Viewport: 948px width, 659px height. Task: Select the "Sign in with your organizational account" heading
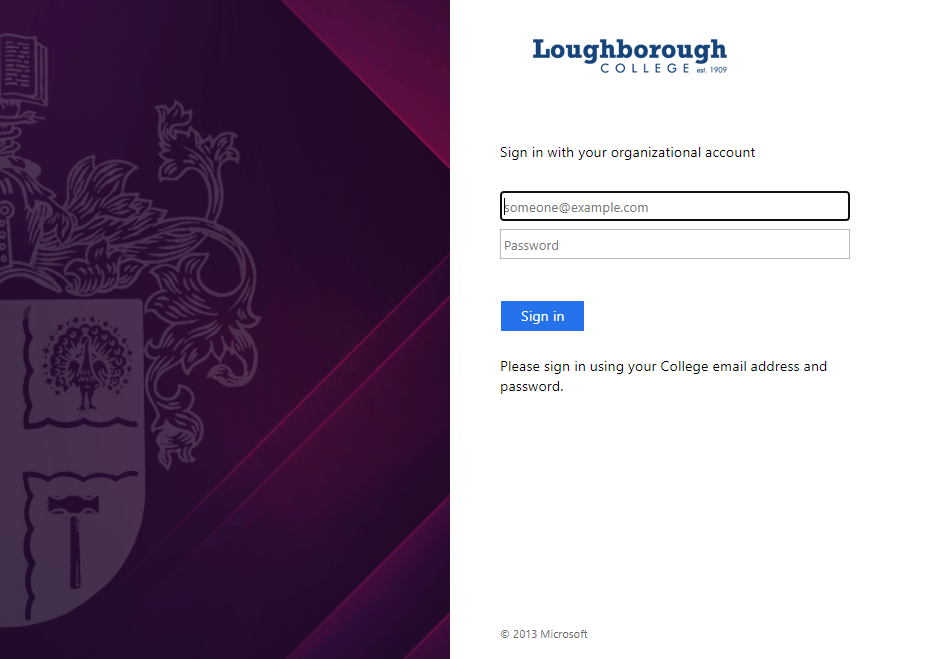point(627,152)
